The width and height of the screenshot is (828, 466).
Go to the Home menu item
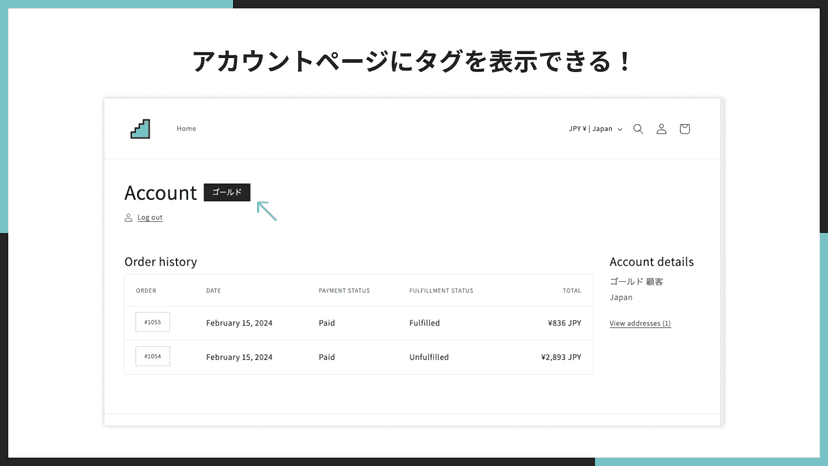point(186,129)
